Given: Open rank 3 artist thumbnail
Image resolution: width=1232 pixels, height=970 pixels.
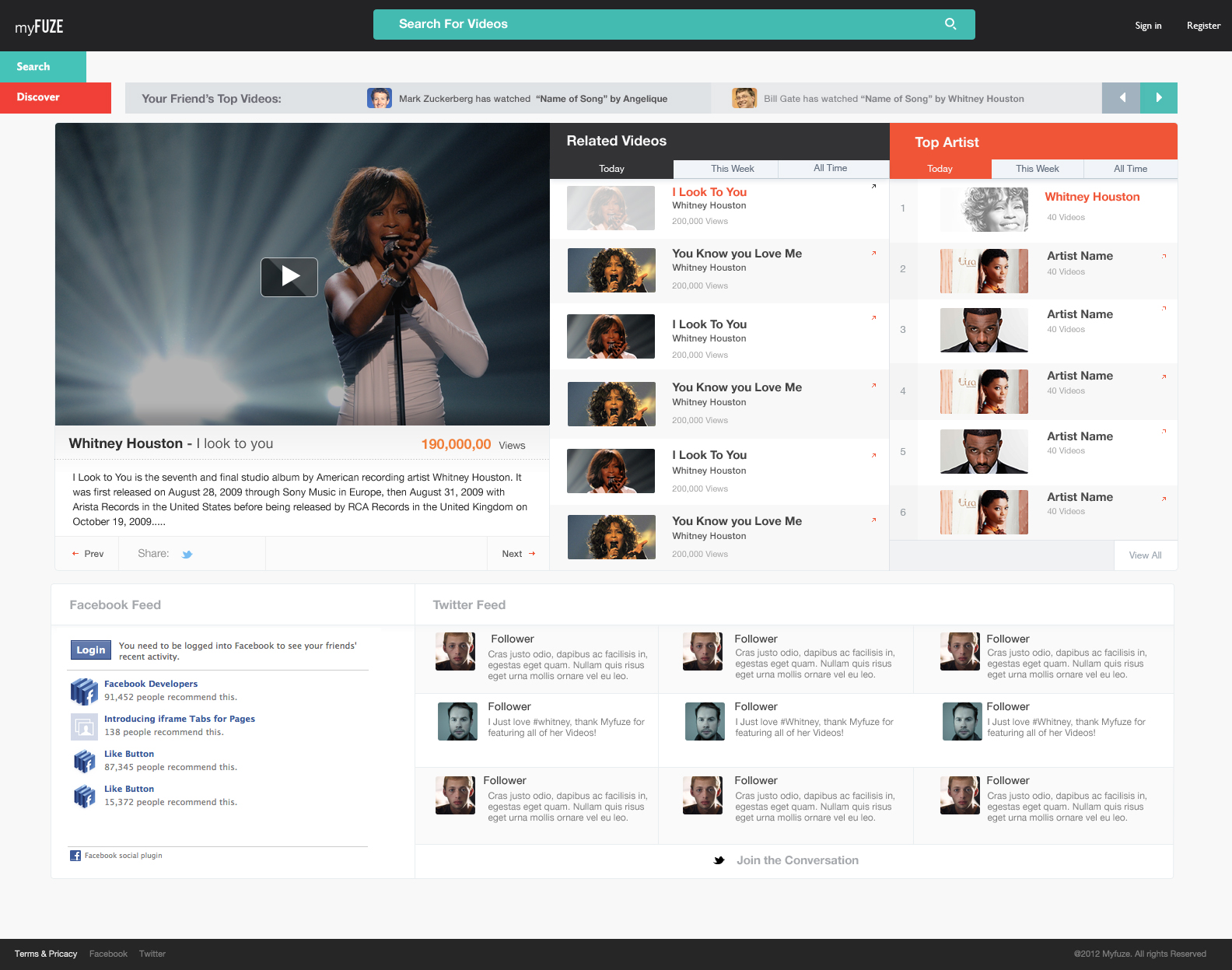Looking at the screenshot, I should click(984, 330).
